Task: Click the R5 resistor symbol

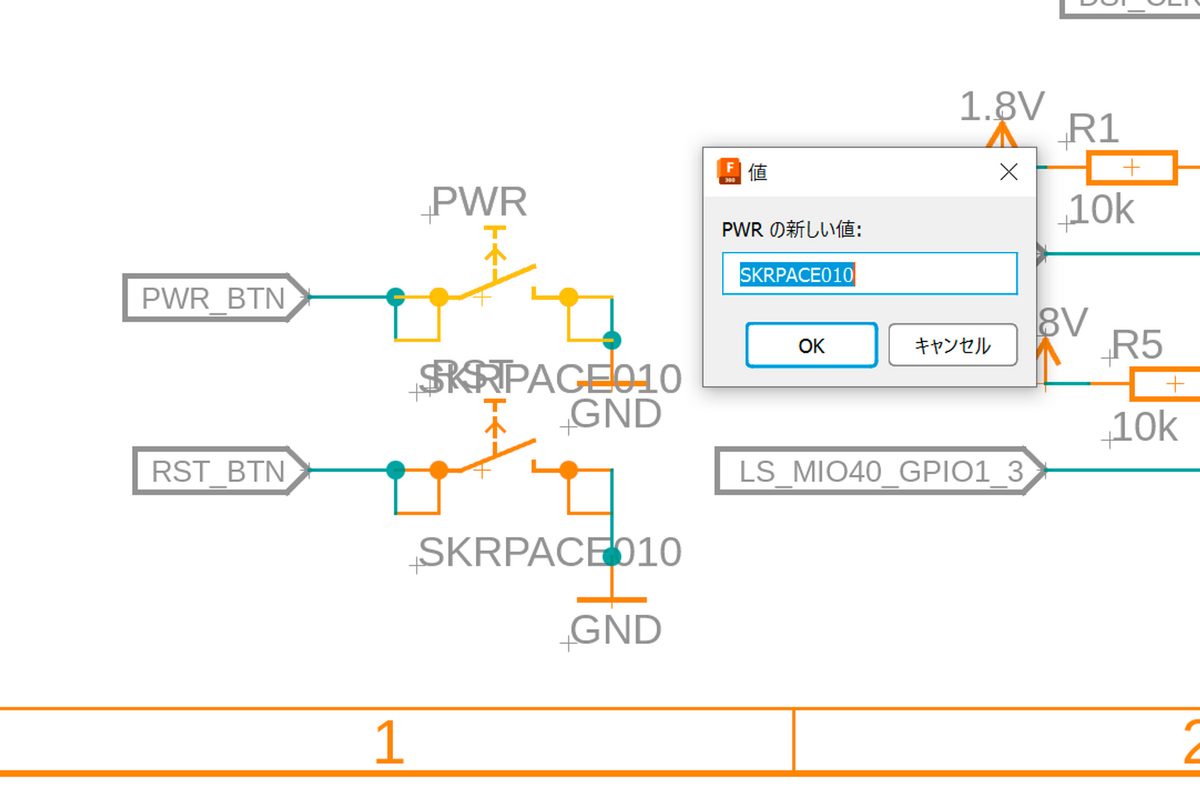Action: point(1170,383)
